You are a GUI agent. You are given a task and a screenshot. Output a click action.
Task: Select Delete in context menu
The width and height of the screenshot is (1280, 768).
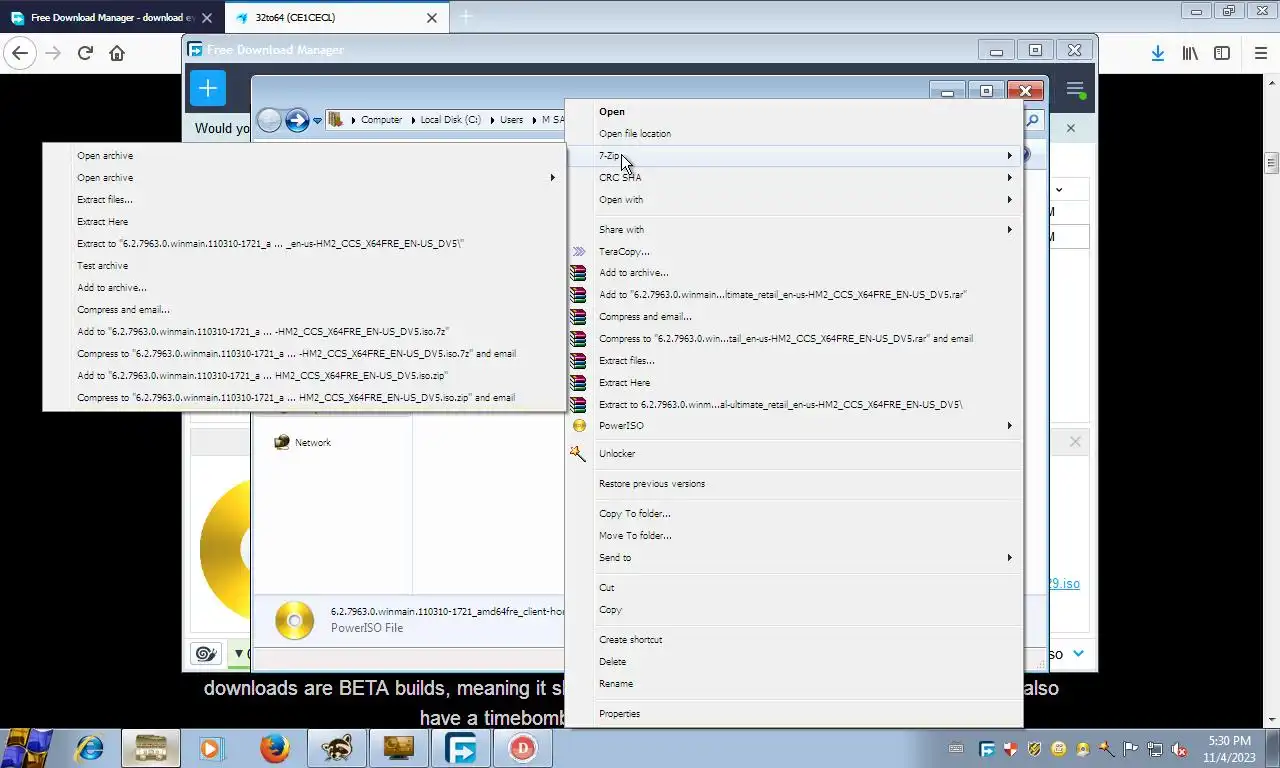(x=612, y=661)
